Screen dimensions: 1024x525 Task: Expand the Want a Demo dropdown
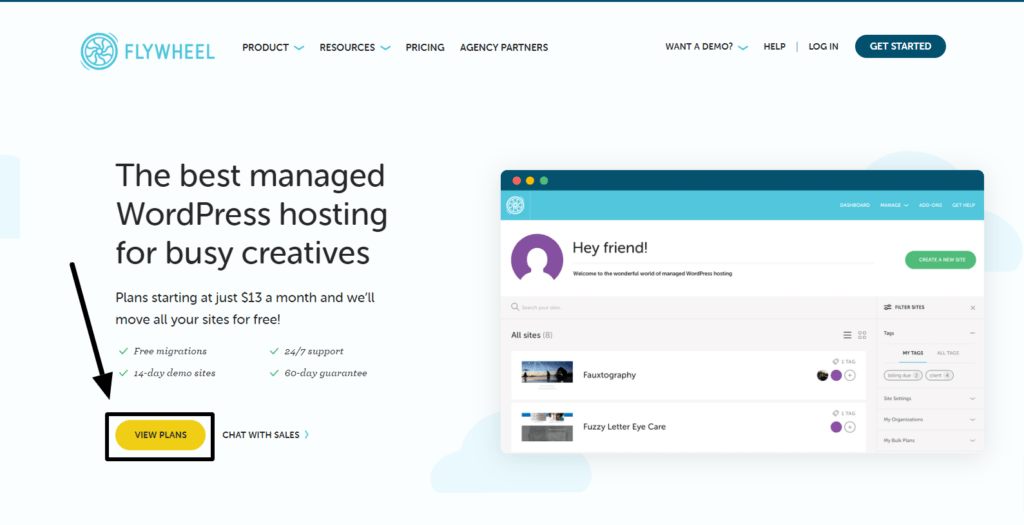tap(707, 47)
